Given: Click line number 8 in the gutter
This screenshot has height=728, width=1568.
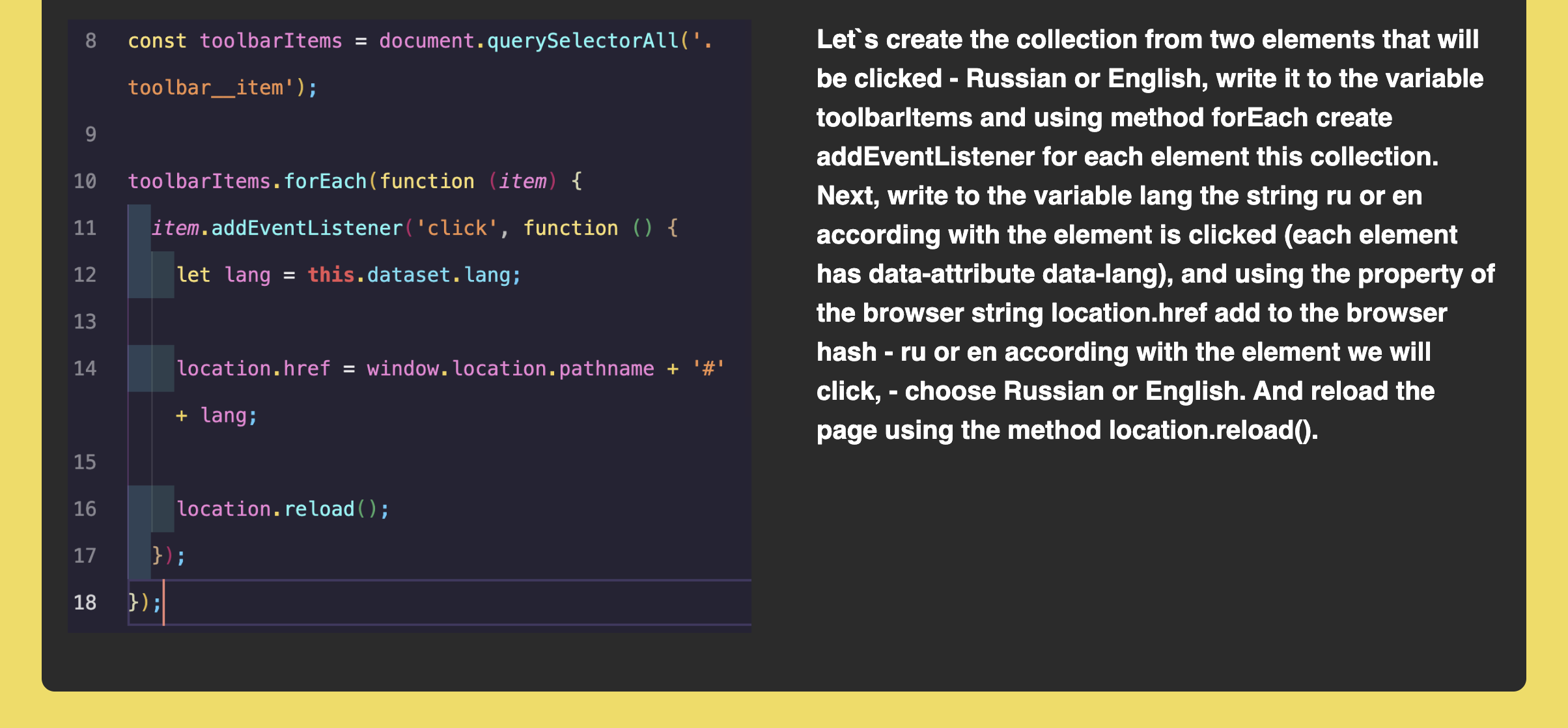Looking at the screenshot, I should 91,41.
